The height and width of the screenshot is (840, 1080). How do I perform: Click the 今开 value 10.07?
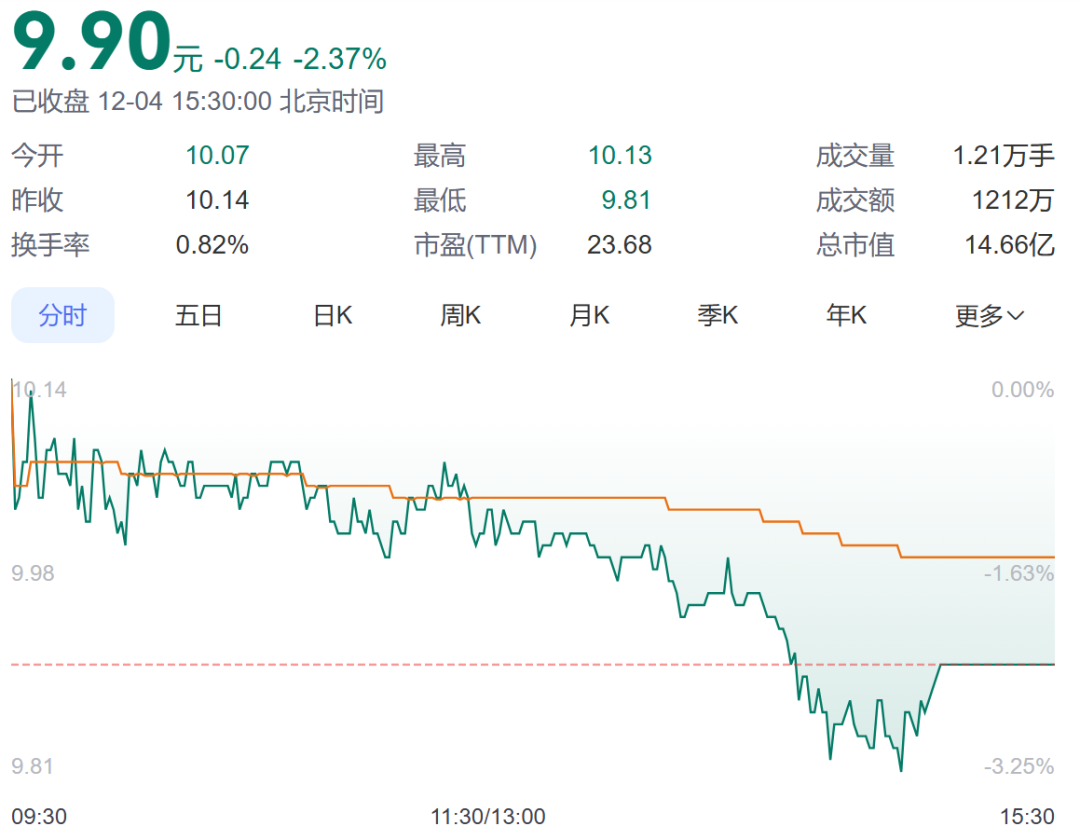pyautogui.click(x=217, y=156)
